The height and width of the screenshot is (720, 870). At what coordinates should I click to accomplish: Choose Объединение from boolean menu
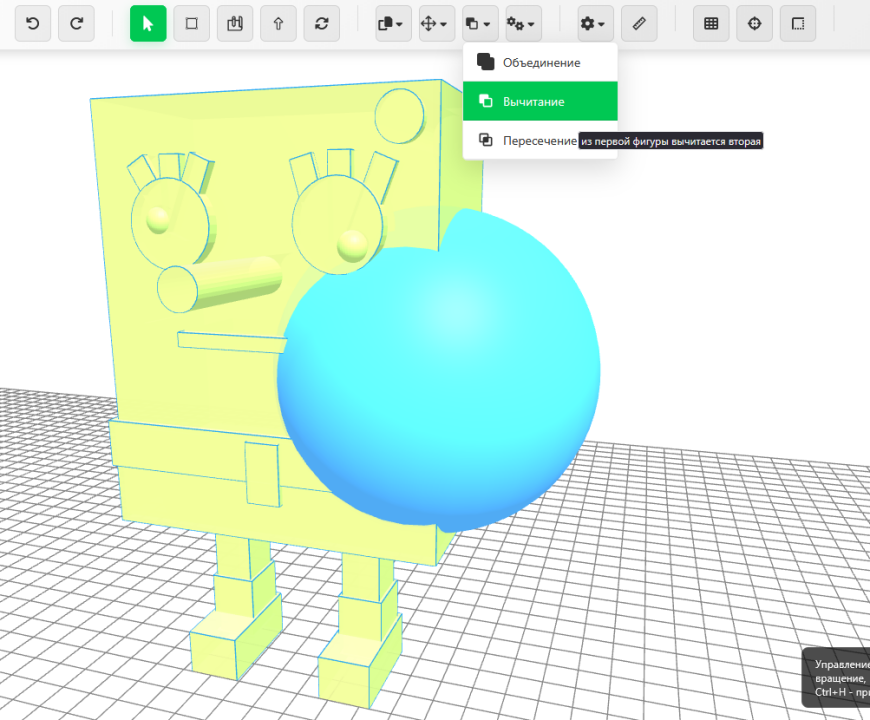click(540, 61)
